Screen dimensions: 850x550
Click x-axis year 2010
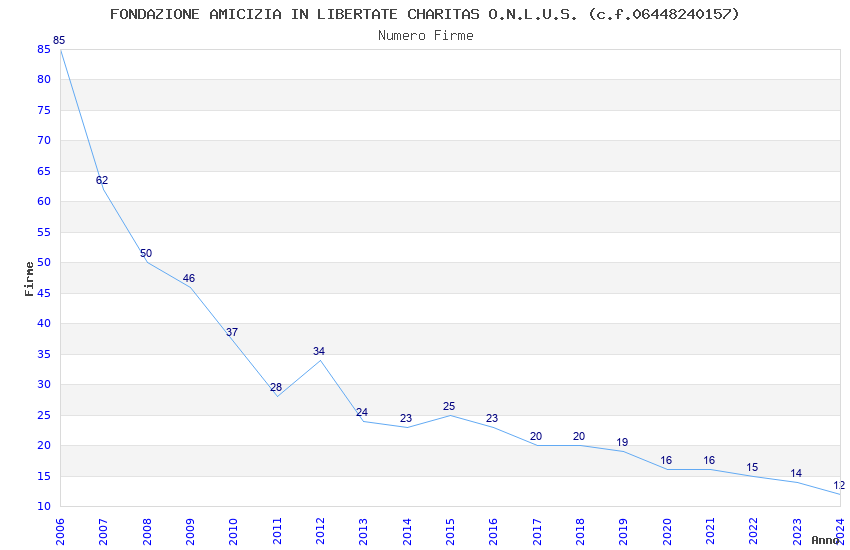(x=234, y=531)
